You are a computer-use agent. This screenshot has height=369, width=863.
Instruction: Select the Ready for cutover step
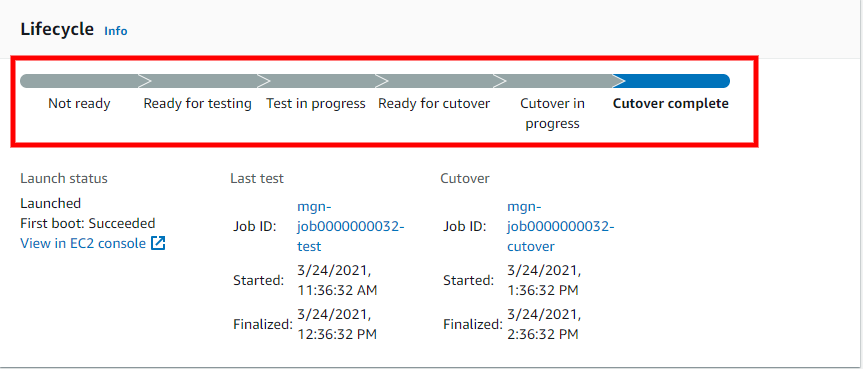tap(434, 104)
